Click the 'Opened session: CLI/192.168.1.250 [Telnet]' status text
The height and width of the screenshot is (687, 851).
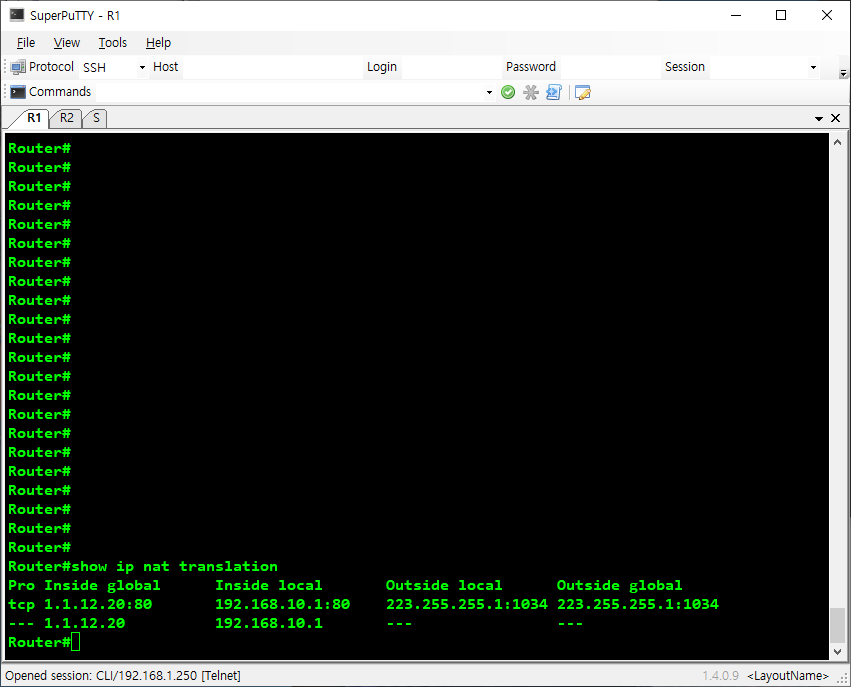click(123, 676)
